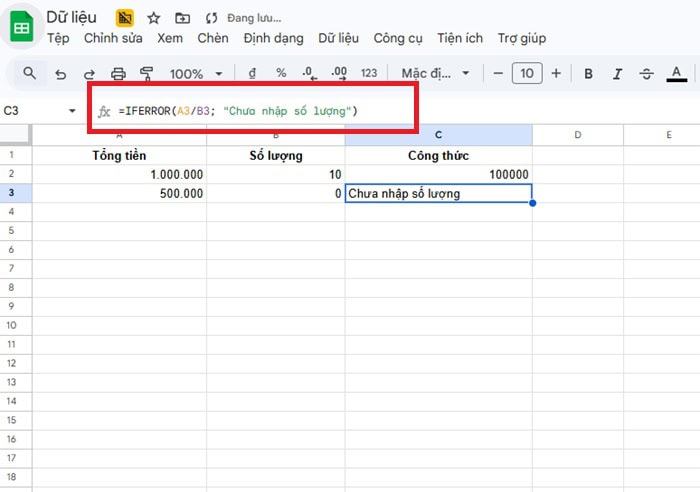The width and height of the screenshot is (700, 492).
Task: Activate the paint format tool
Action: click(147, 73)
